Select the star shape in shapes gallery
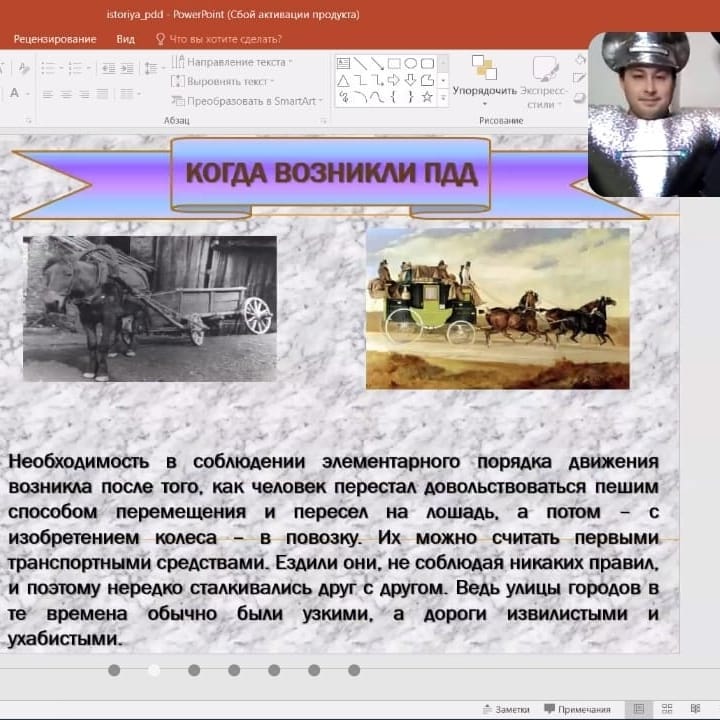Image resolution: width=720 pixels, height=720 pixels. pyautogui.click(x=427, y=97)
